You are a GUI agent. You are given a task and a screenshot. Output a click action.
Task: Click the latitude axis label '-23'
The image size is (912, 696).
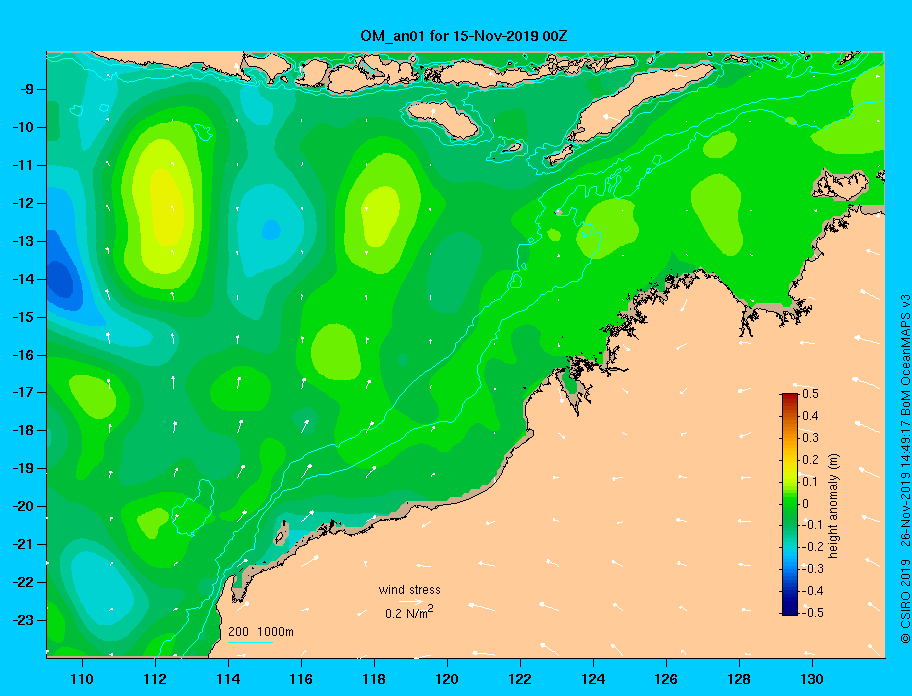(x=24, y=620)
